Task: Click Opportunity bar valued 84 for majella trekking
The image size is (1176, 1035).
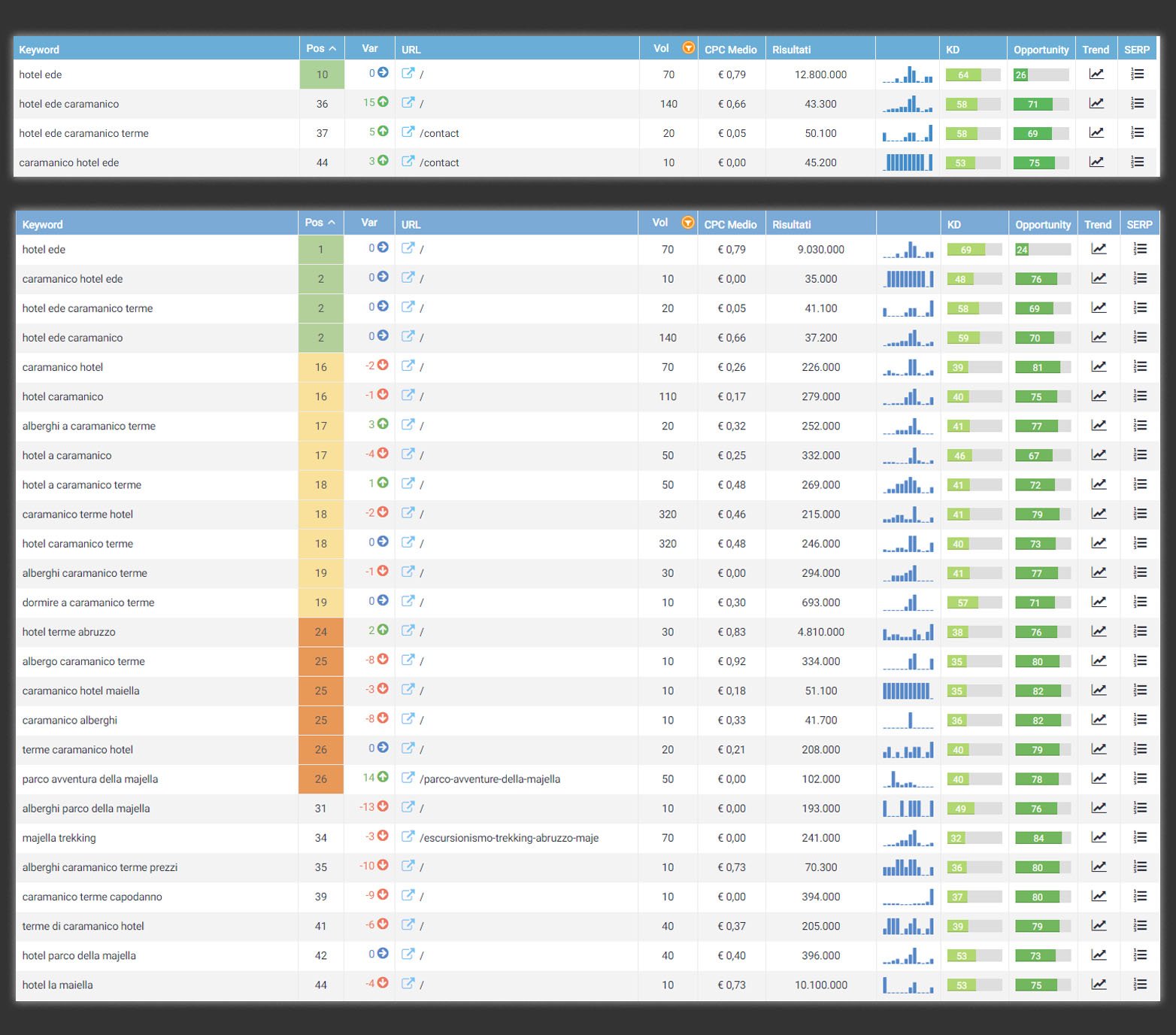Action: pos(1043,838)
